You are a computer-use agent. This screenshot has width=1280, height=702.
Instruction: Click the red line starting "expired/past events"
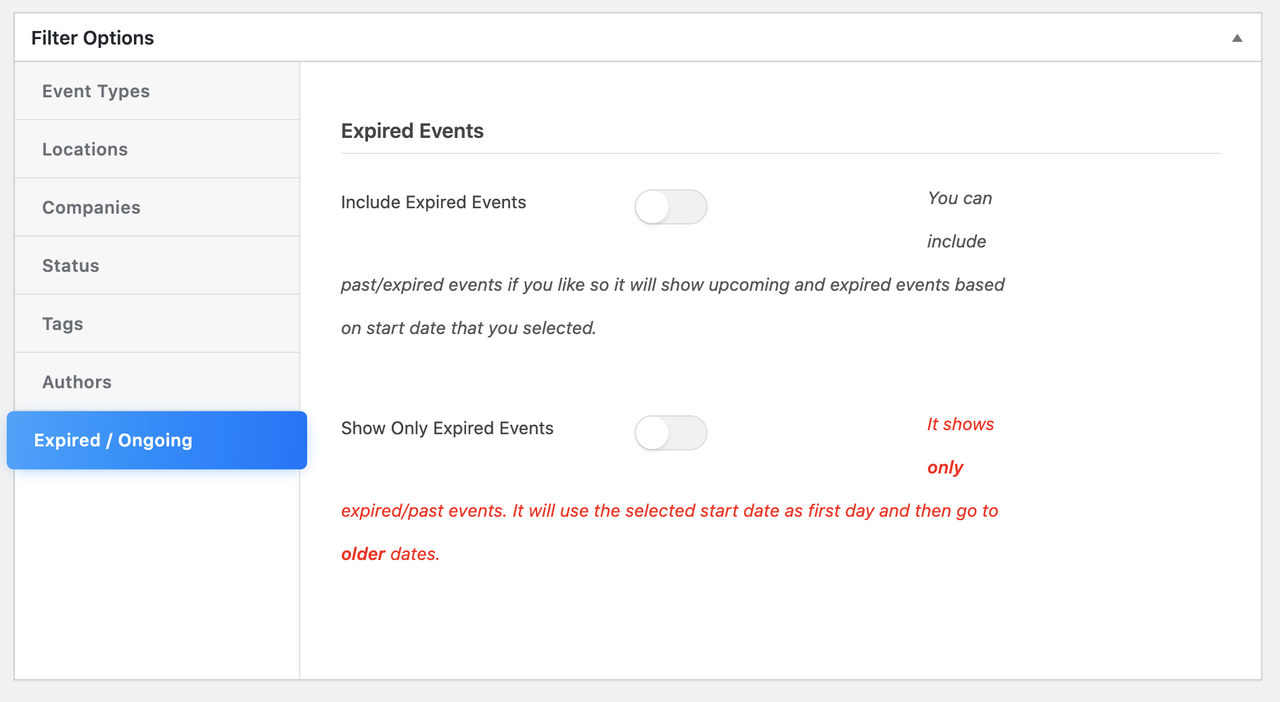pyautogui.click(x=669, y=510)
